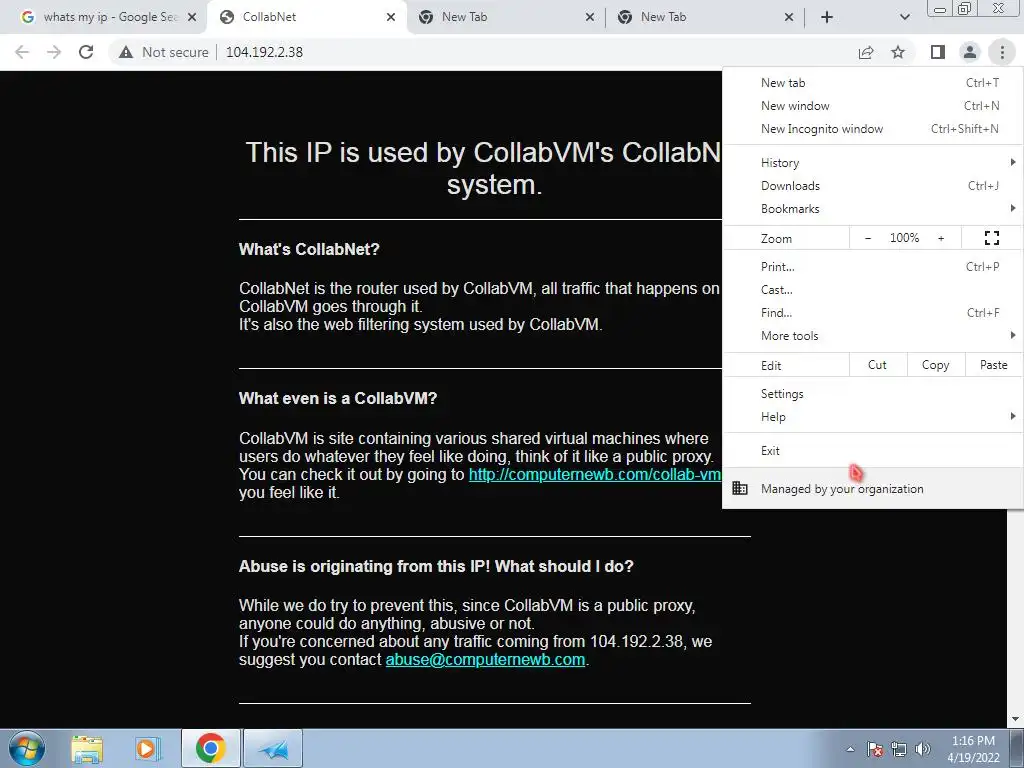Screen dimensions: 1024x768
Task: Open Windows Media Player from taskbar
Action: click(x=146, y=748)
